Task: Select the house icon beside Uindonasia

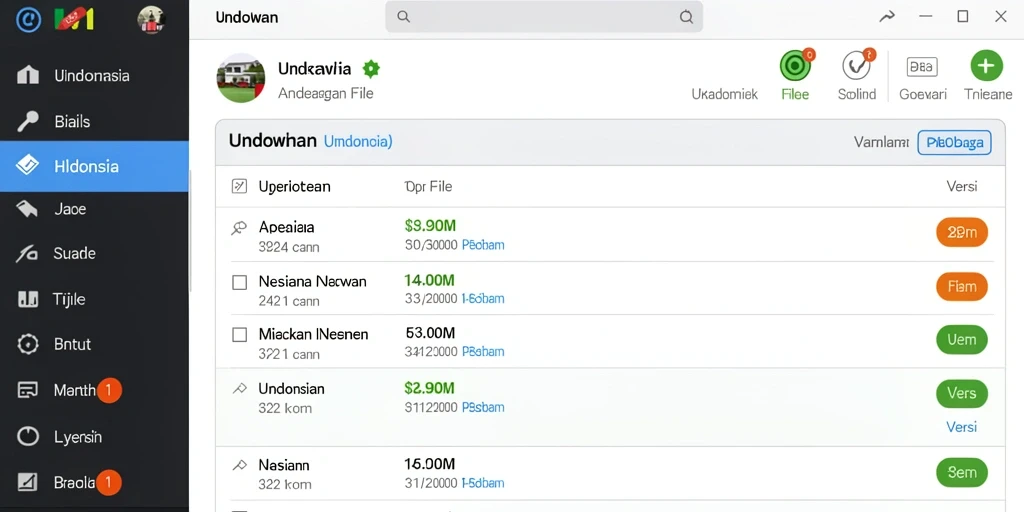Action: 27,75
